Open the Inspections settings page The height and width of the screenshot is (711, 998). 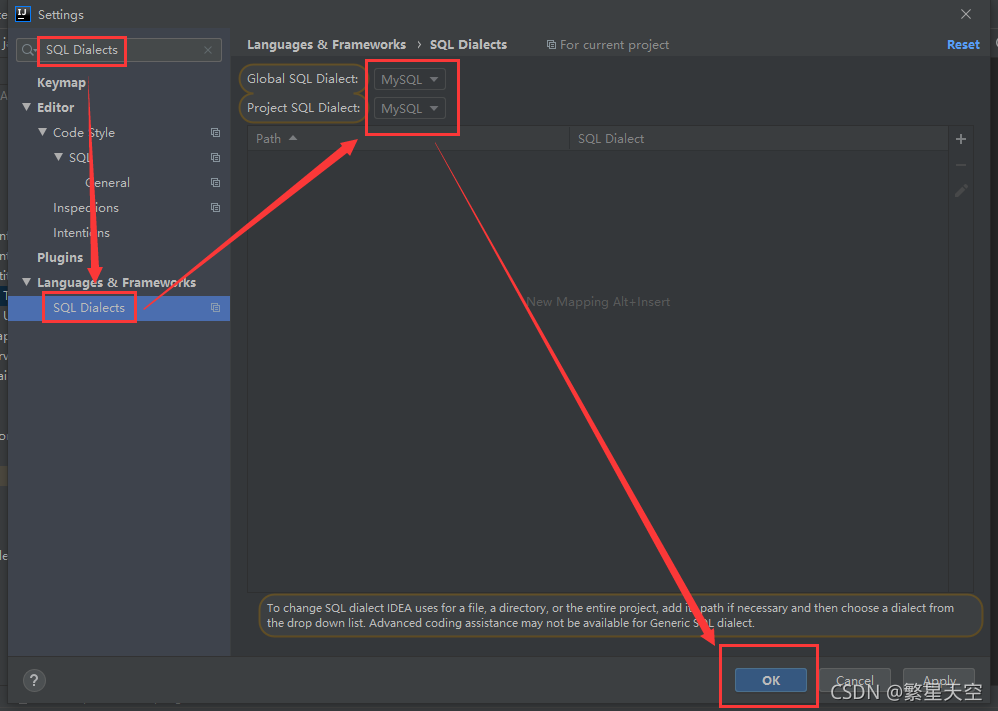click(x=86, y=208)
